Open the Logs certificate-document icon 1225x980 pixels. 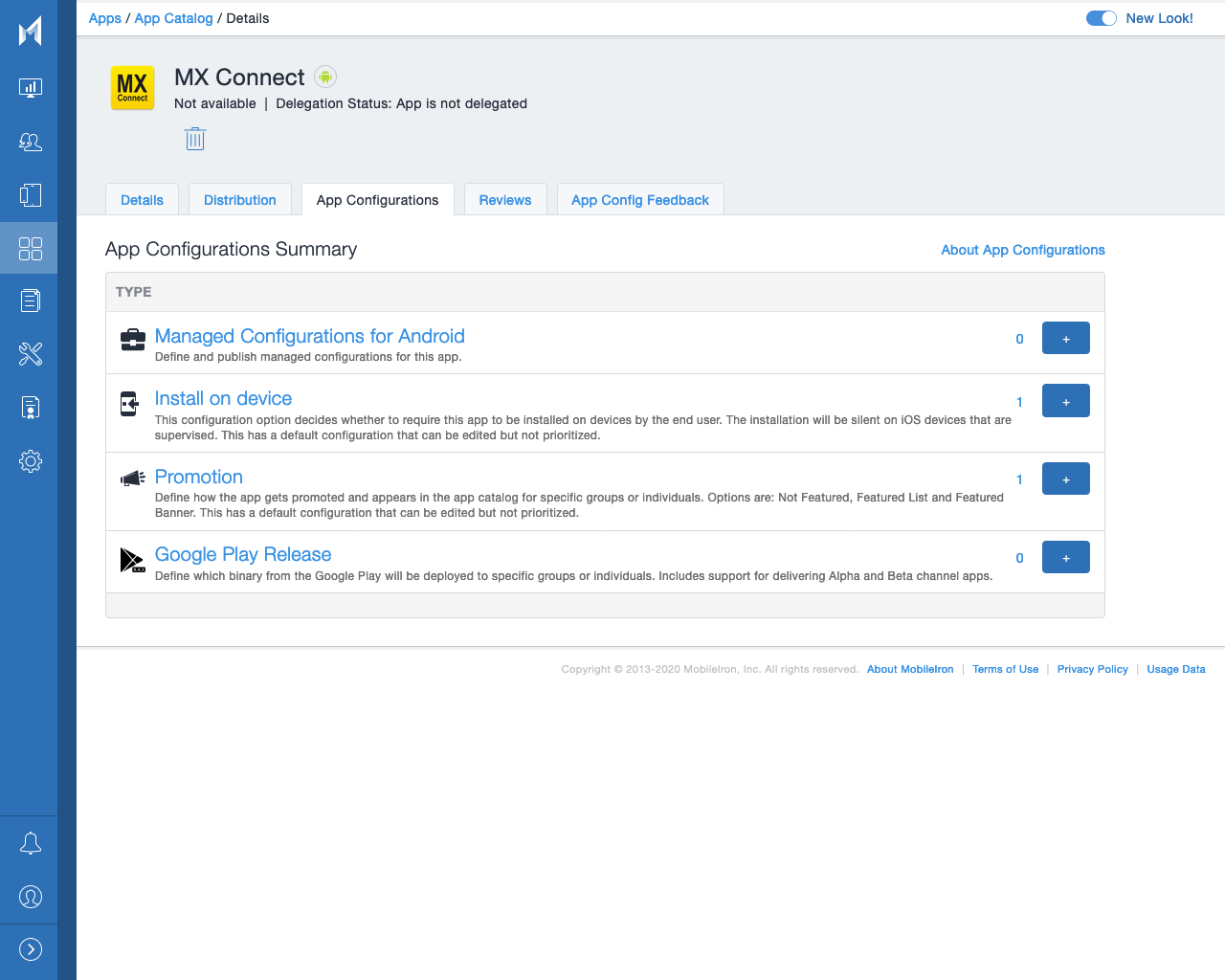click(30, 407)
